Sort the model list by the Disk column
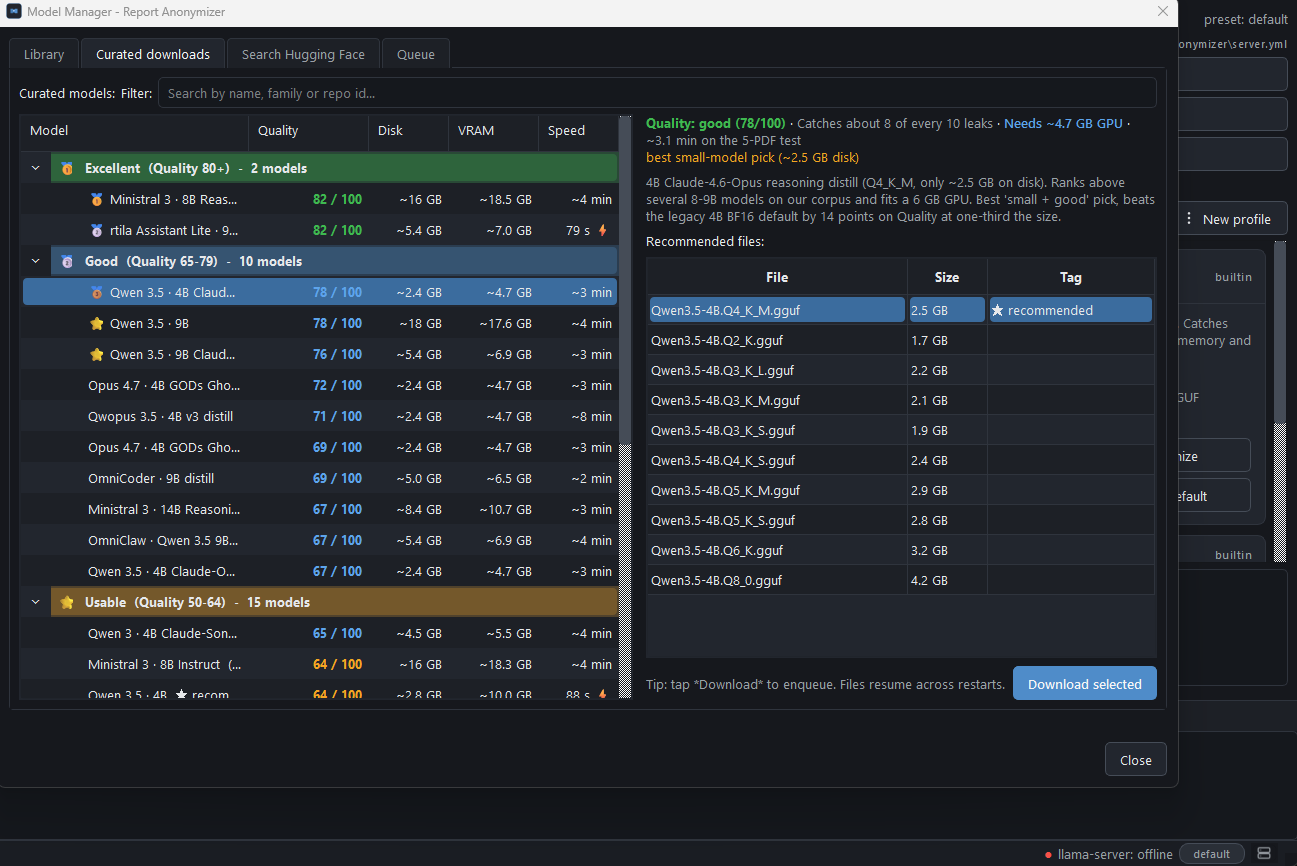The image size is (1297, 866). tap(408, 131)
